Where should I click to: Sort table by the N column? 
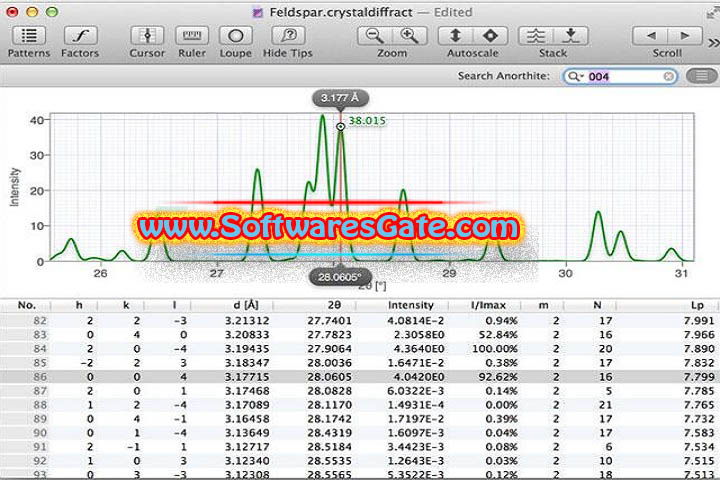click(597, 305)
